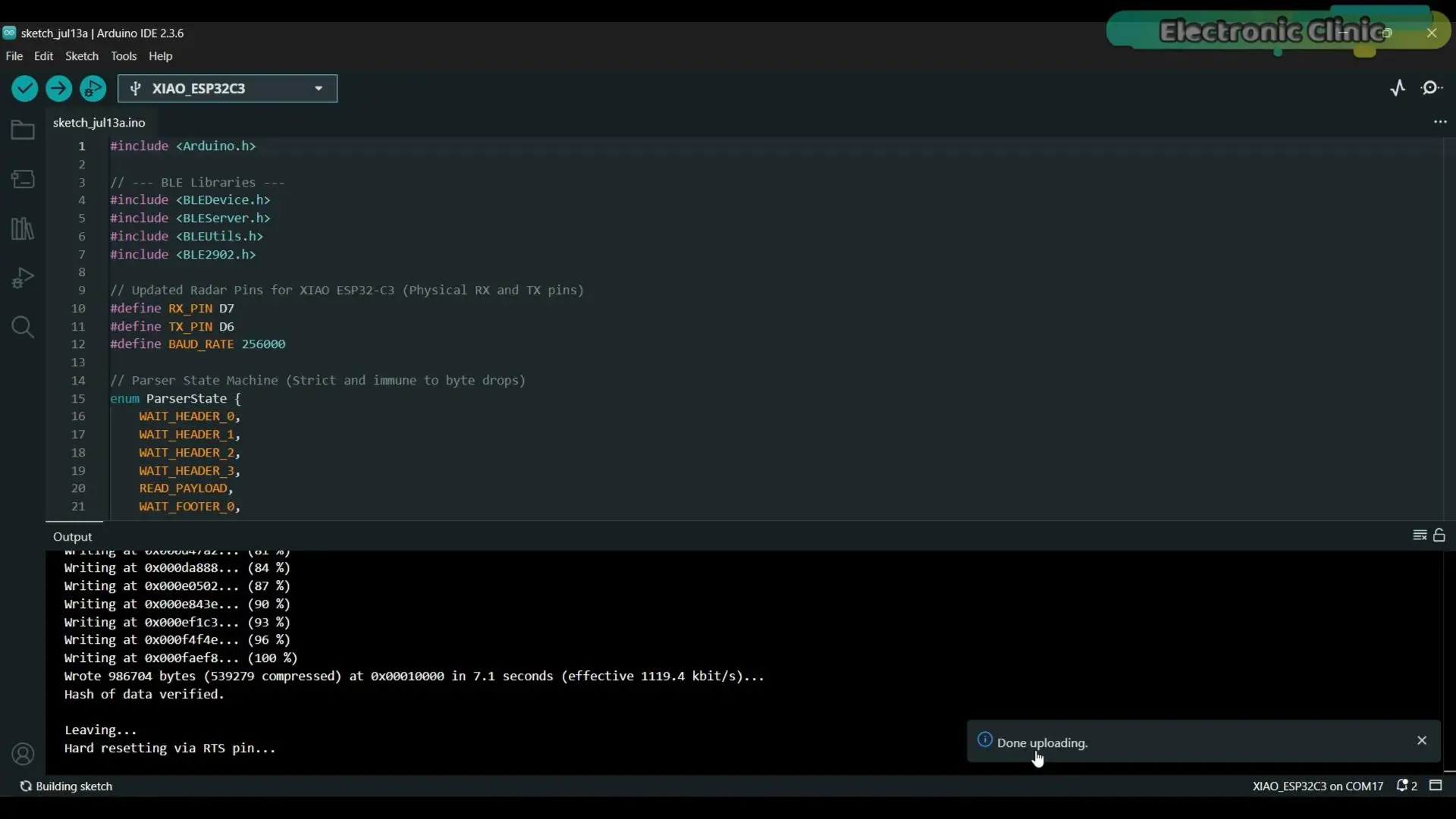1456x819 pixels.
Task: Click the '#define BAUD_RATE 256000' line
Action: coord(198,344)
